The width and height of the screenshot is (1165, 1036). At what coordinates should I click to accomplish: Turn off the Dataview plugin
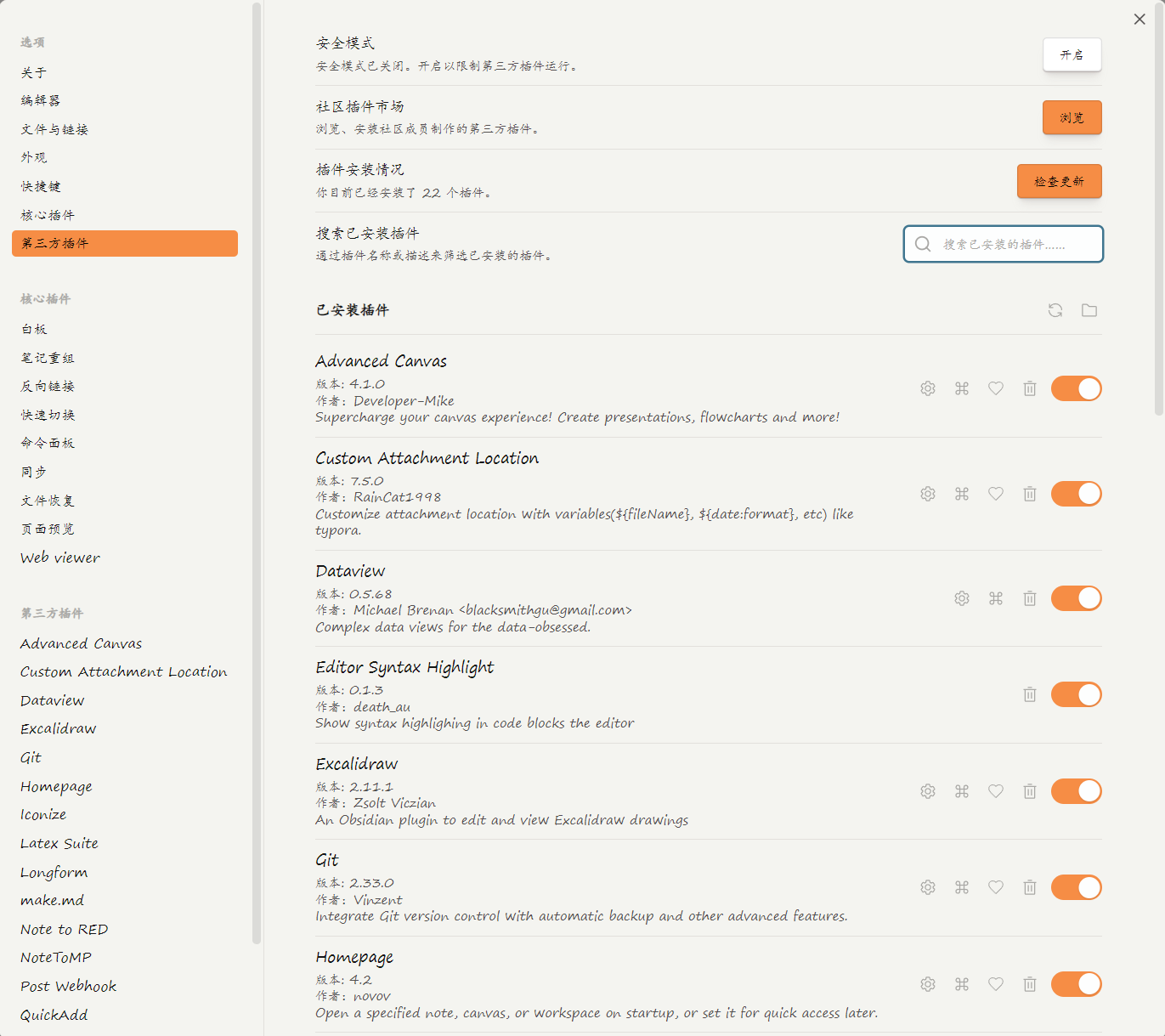click(1077, 598)
